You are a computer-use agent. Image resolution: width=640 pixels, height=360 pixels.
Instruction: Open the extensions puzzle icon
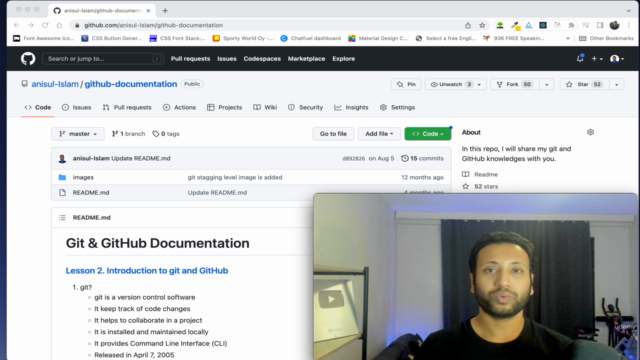[571, 25]
